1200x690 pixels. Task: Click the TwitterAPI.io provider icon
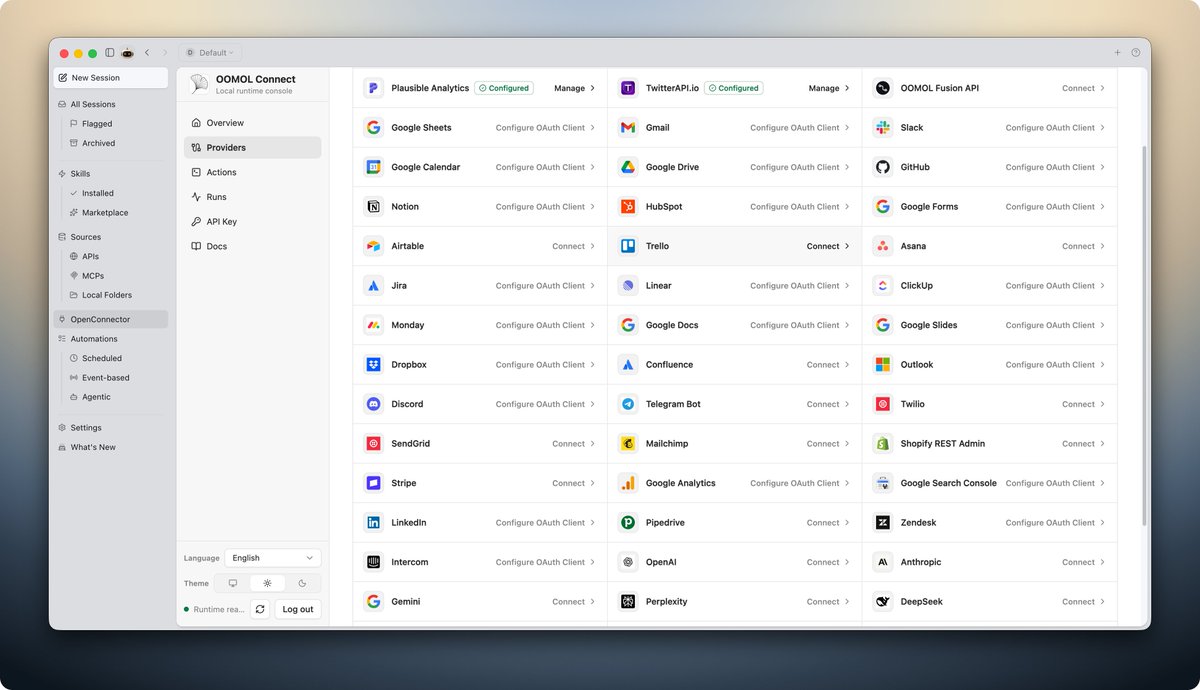(627, 88)
